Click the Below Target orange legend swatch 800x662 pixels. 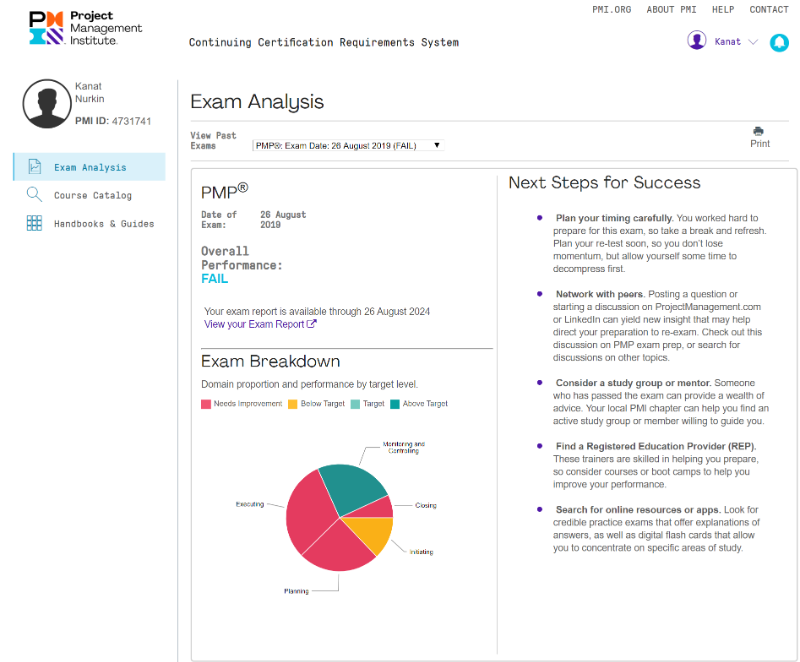[x=293, y=404]
